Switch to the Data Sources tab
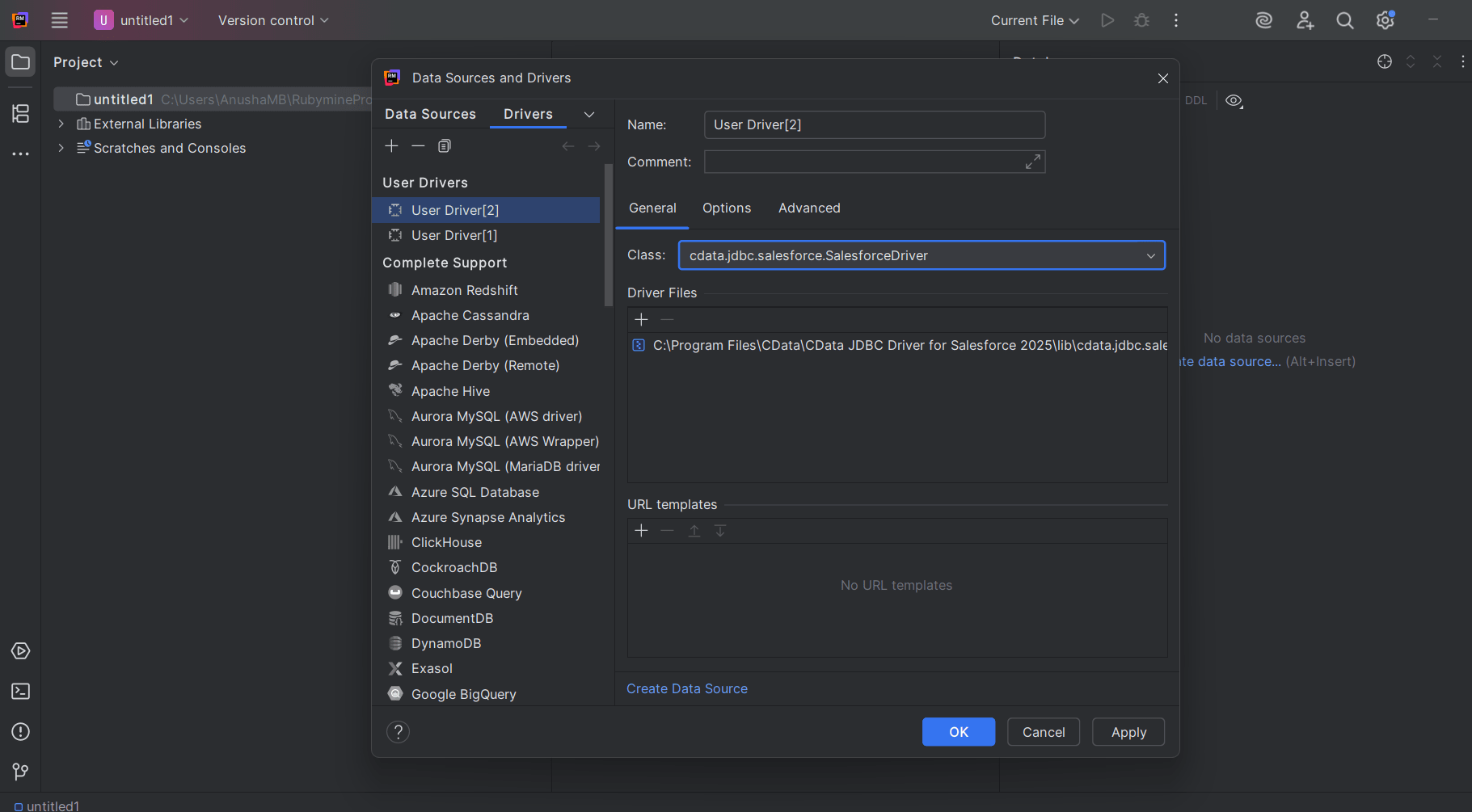This screenshot has width=1472, height=812. tap(430, 114)
